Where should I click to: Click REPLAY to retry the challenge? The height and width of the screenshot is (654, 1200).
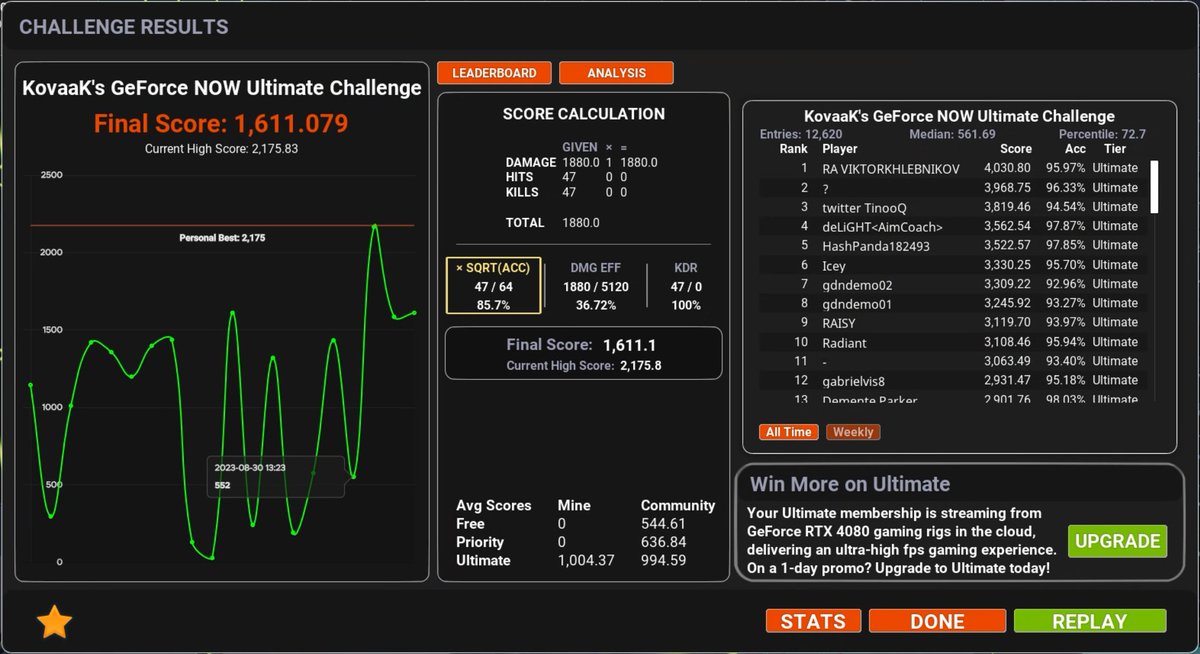(1090, 621)
